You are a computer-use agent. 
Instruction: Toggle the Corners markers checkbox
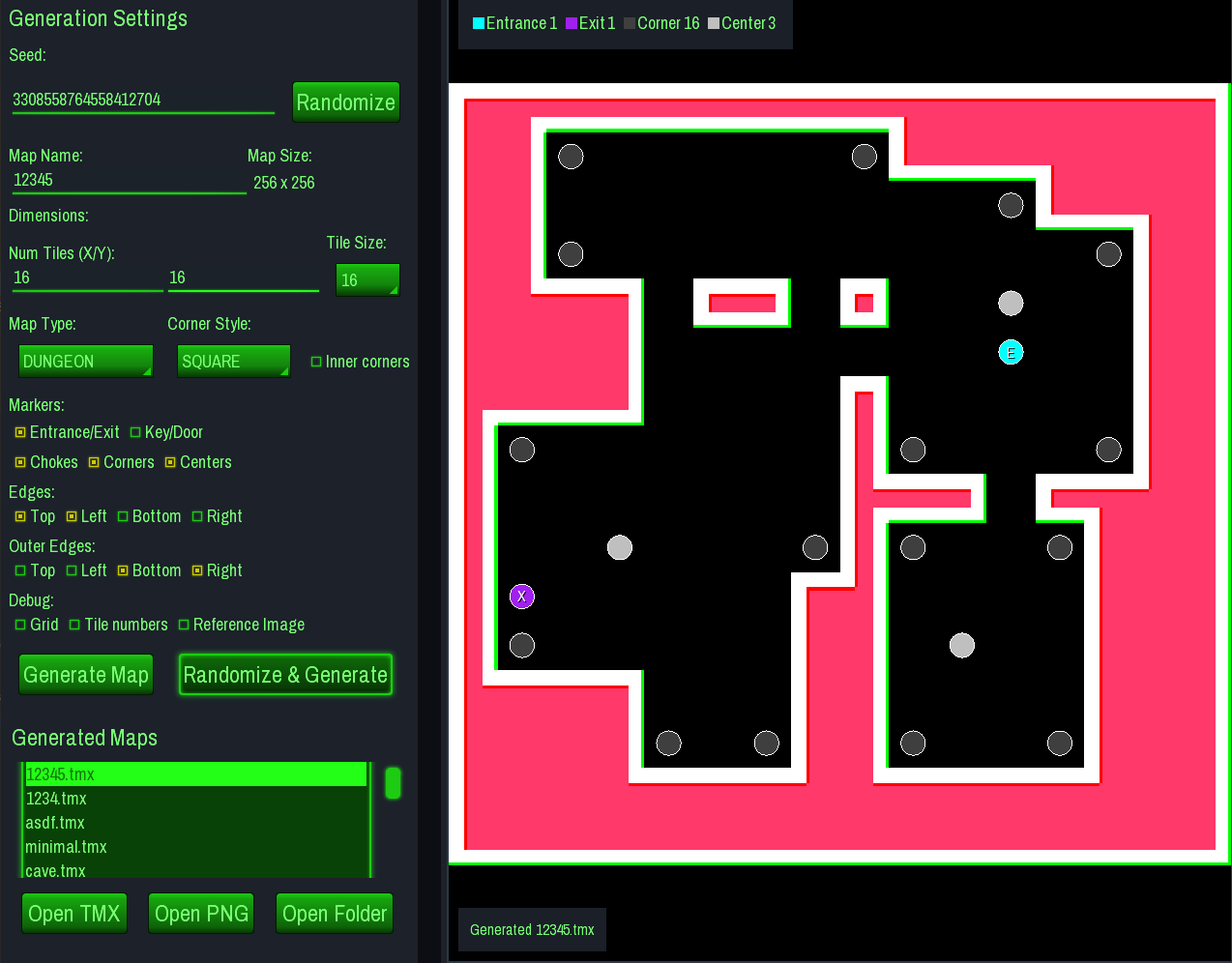coord(94,462)
